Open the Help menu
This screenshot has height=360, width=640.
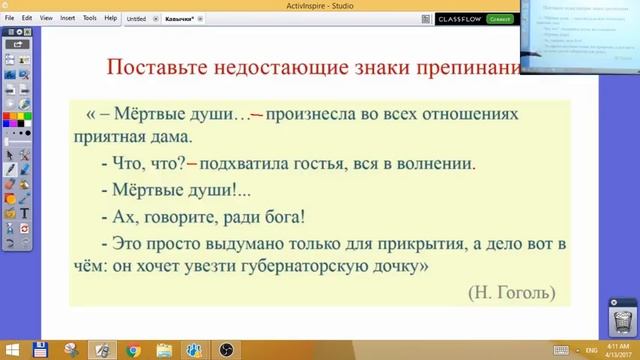click(111, 18)
